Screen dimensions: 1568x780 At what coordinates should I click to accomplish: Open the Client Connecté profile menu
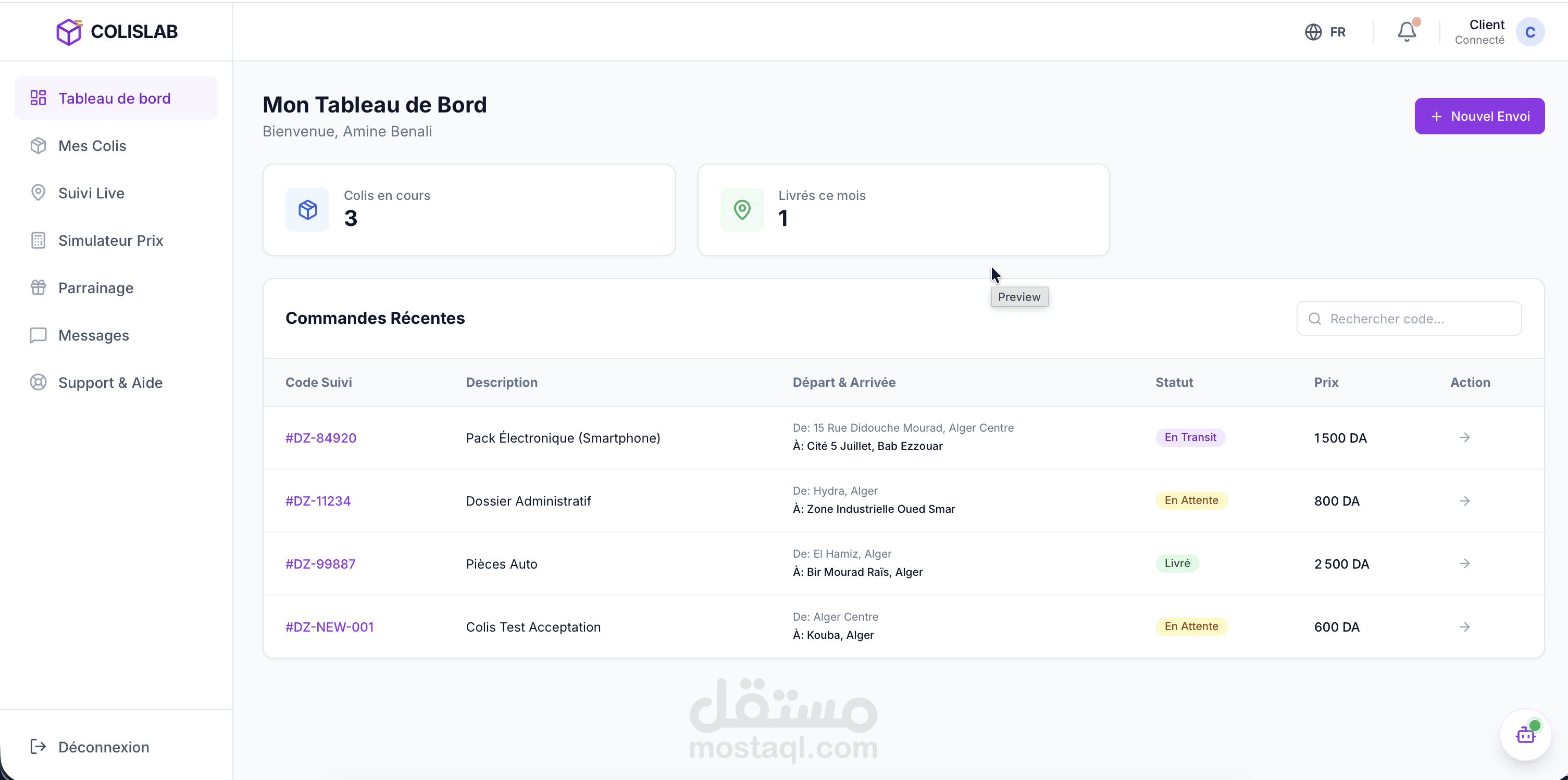[x=1480, y=32]
